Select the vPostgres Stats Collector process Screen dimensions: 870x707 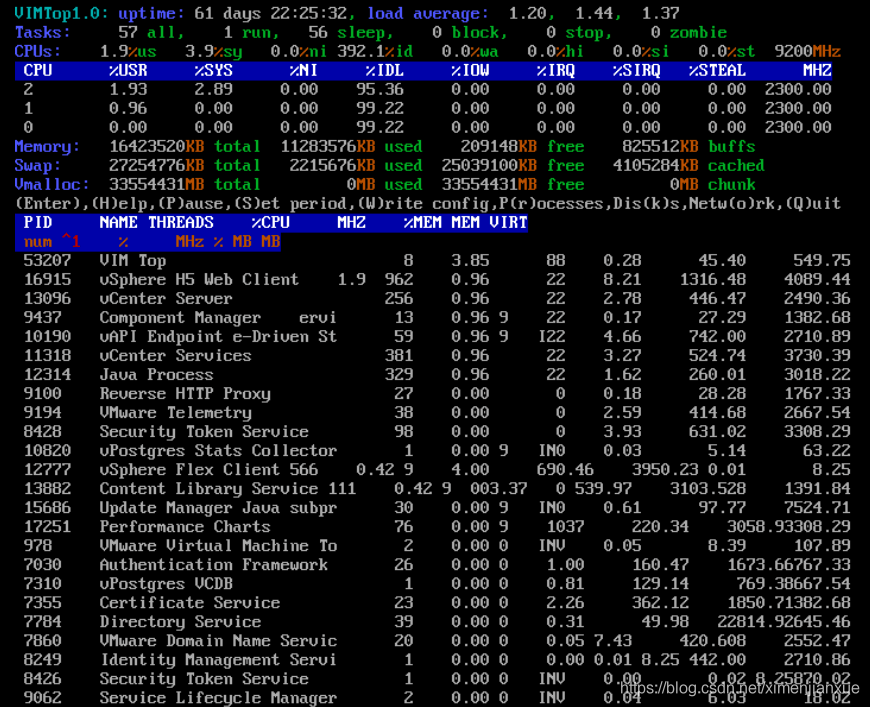pos(218,451)
